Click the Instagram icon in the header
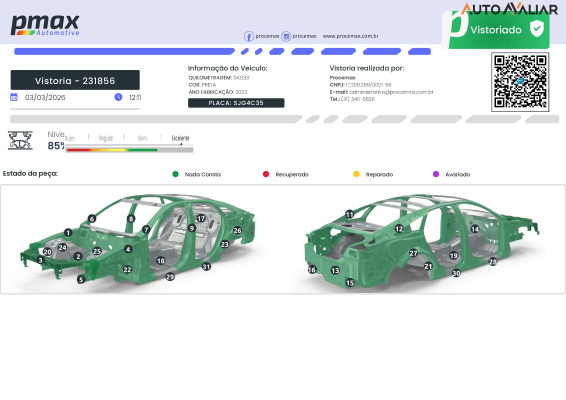This screenshot has height=400, width=566. tap(286, 36)
